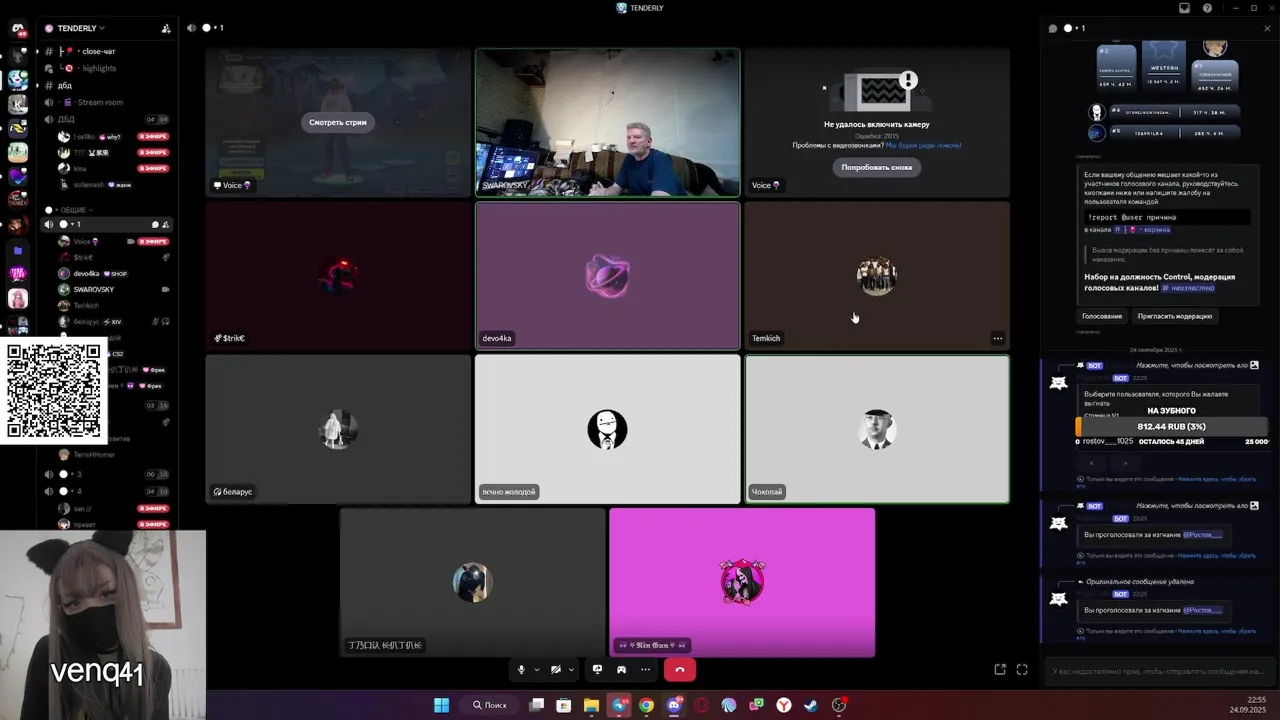Viewport: 1280px width, 720px height.
Task: Select user kina in ДБД channel
Action: pyautogui.click(x=80, y=168)
